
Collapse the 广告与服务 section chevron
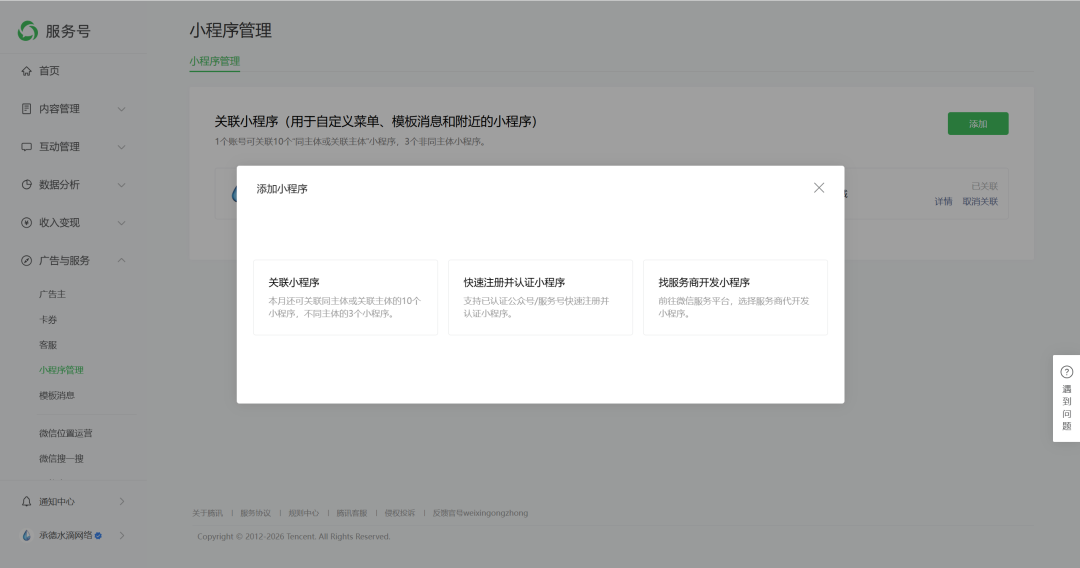click(x=121, y=260)
